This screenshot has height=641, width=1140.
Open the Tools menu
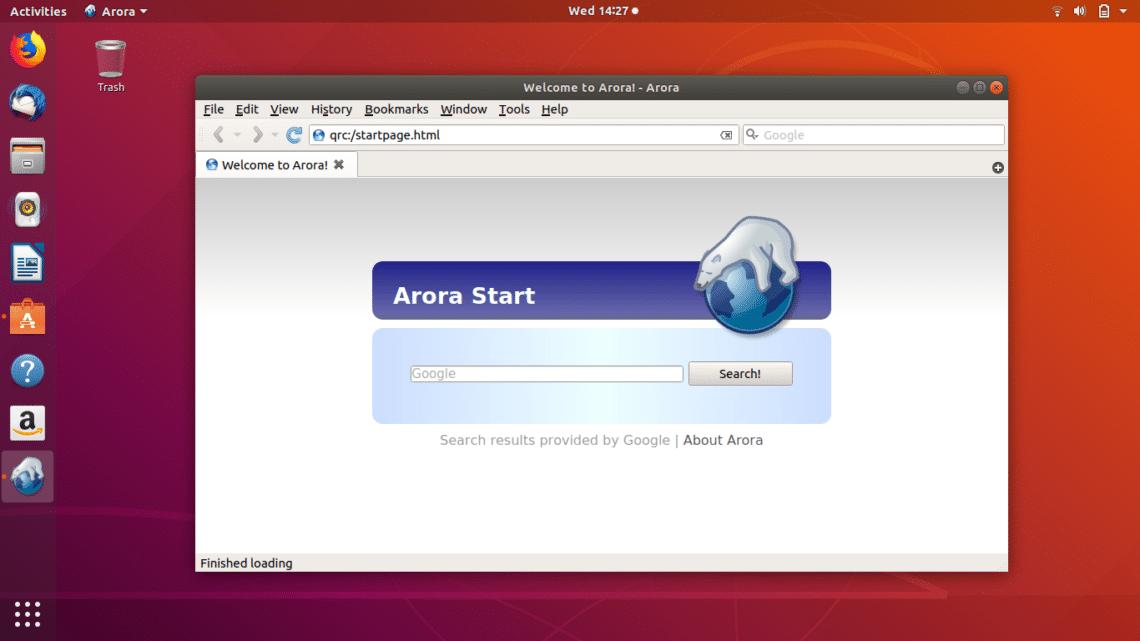pyautogui.click(x=514, y=110)
